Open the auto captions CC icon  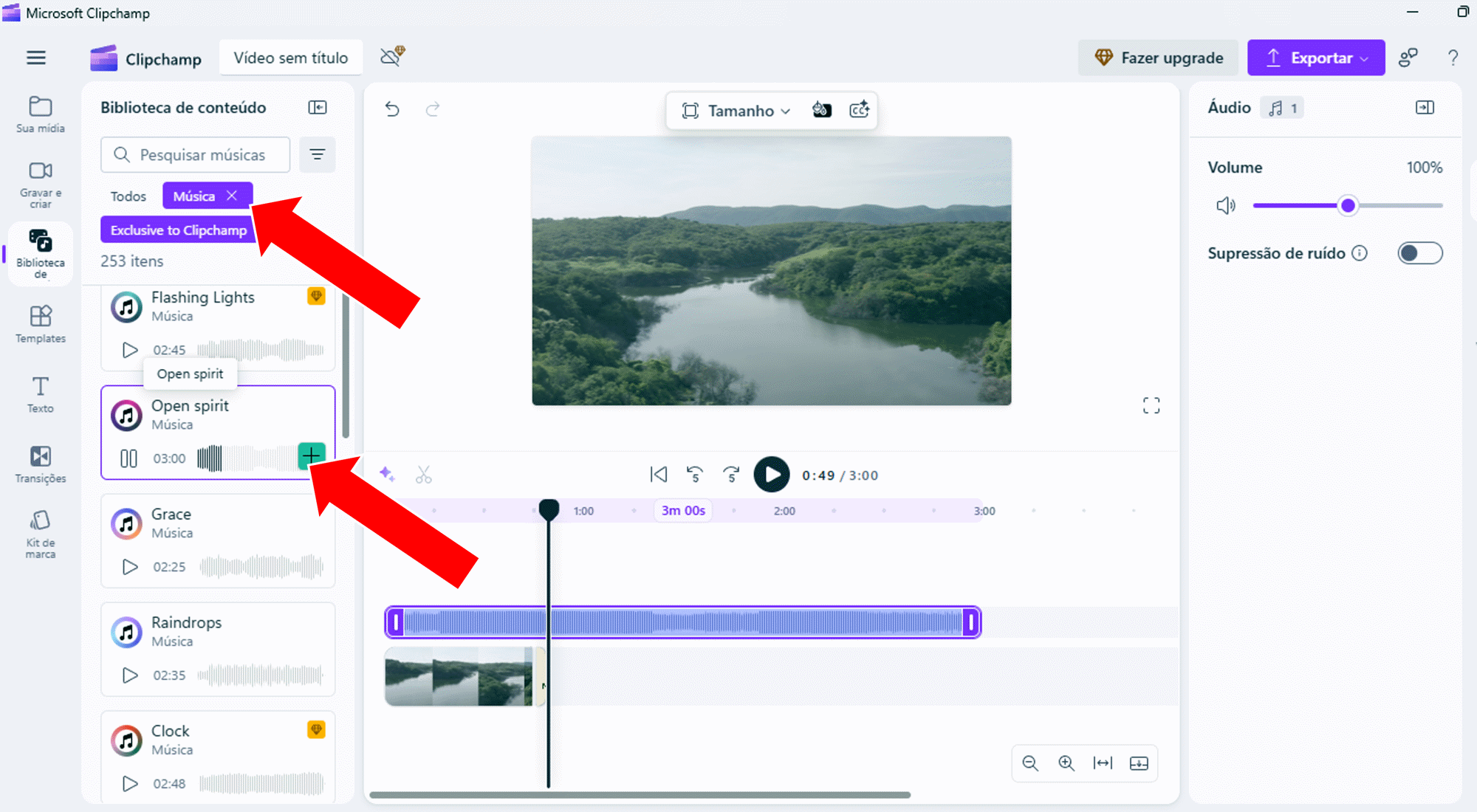coord(859,110)
